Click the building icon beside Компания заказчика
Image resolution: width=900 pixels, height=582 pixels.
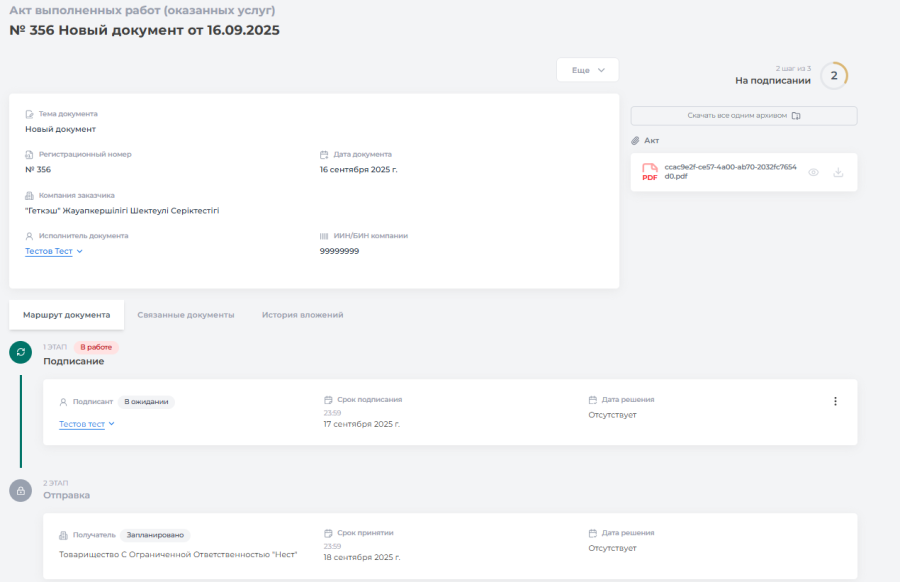click(x=30, y=196)
